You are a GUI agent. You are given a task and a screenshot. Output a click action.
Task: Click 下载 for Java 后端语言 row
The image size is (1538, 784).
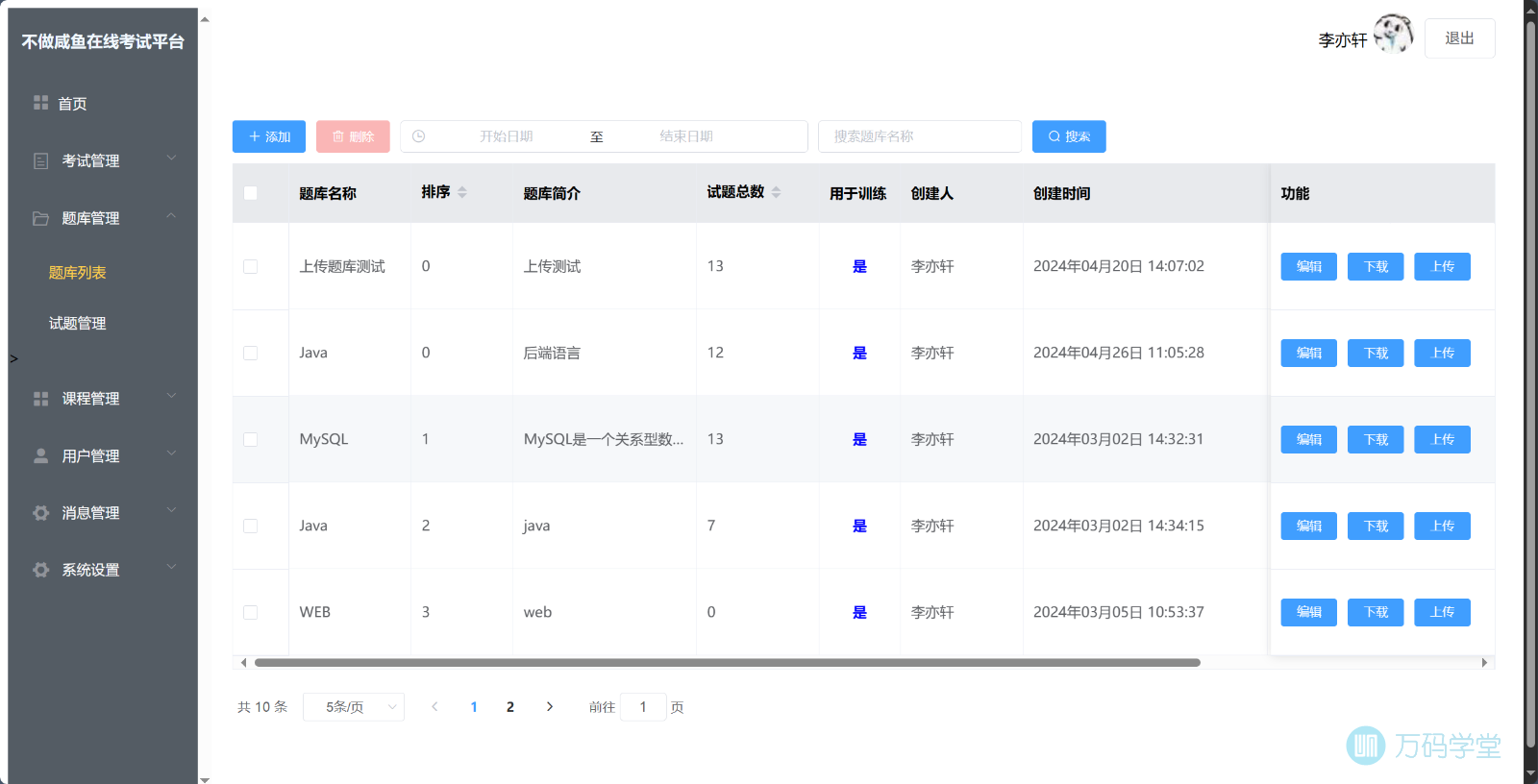pyautogui.click(x=1376, y=353)
